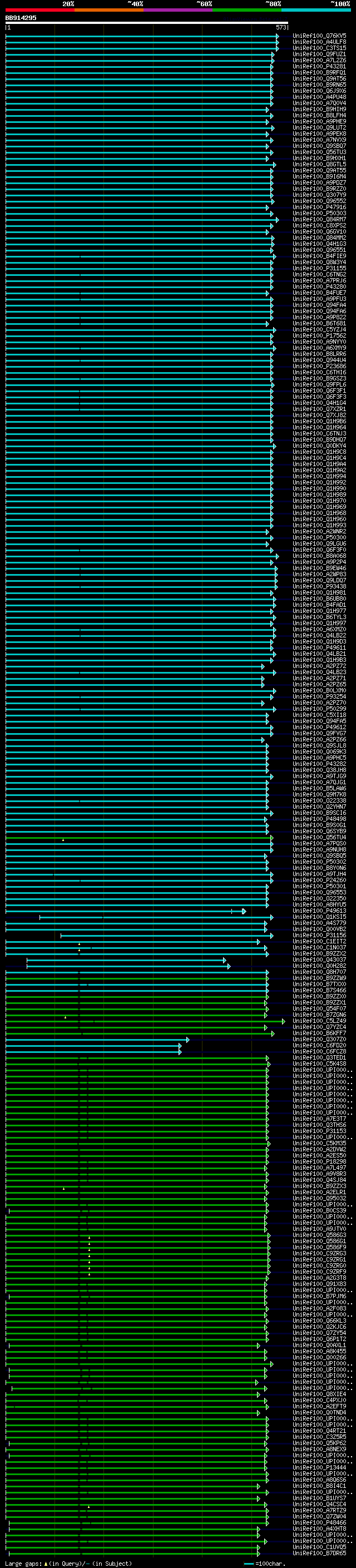
Task: Select hit UniRef100_C5K4S8
Action: [x=319, y=1064]
